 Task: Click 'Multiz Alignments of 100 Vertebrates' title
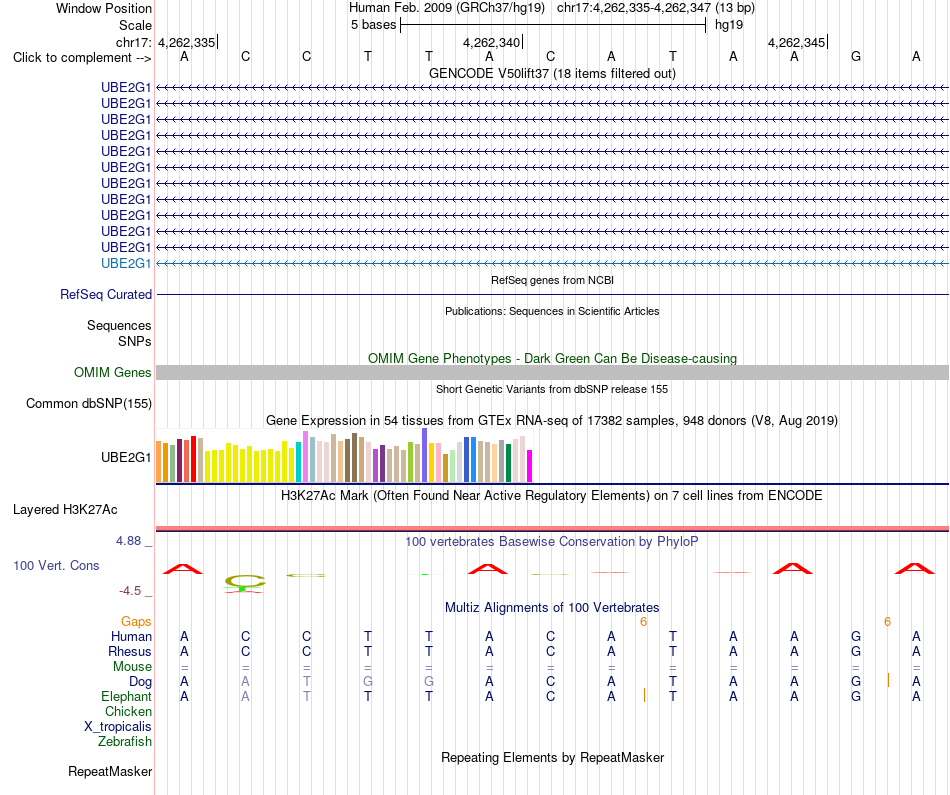(x=552, y=607)
